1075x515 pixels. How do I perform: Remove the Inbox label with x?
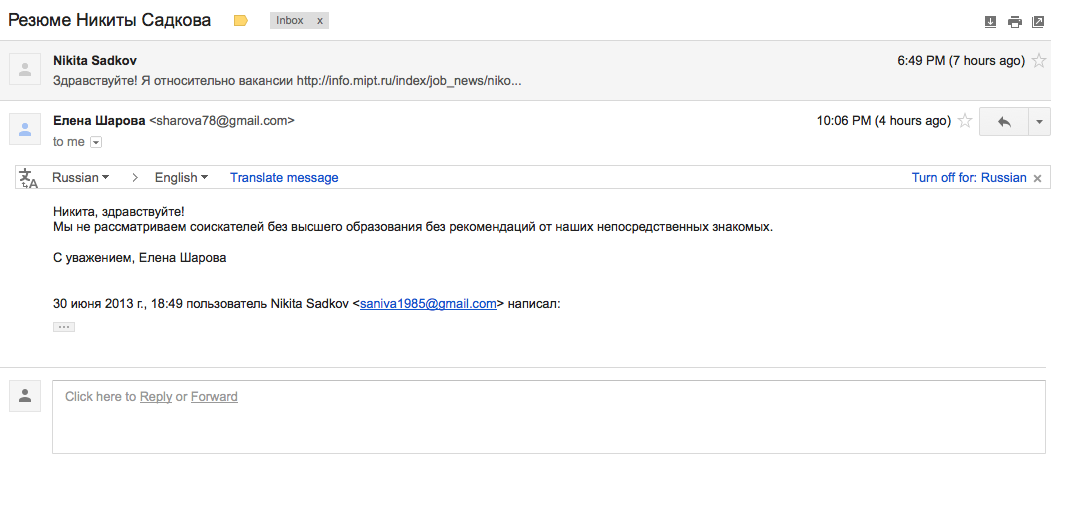(x=319, y=21)
